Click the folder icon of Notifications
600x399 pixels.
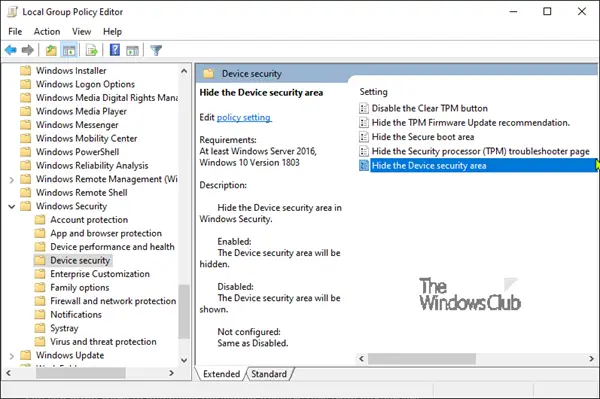click(x=39, y=314)
